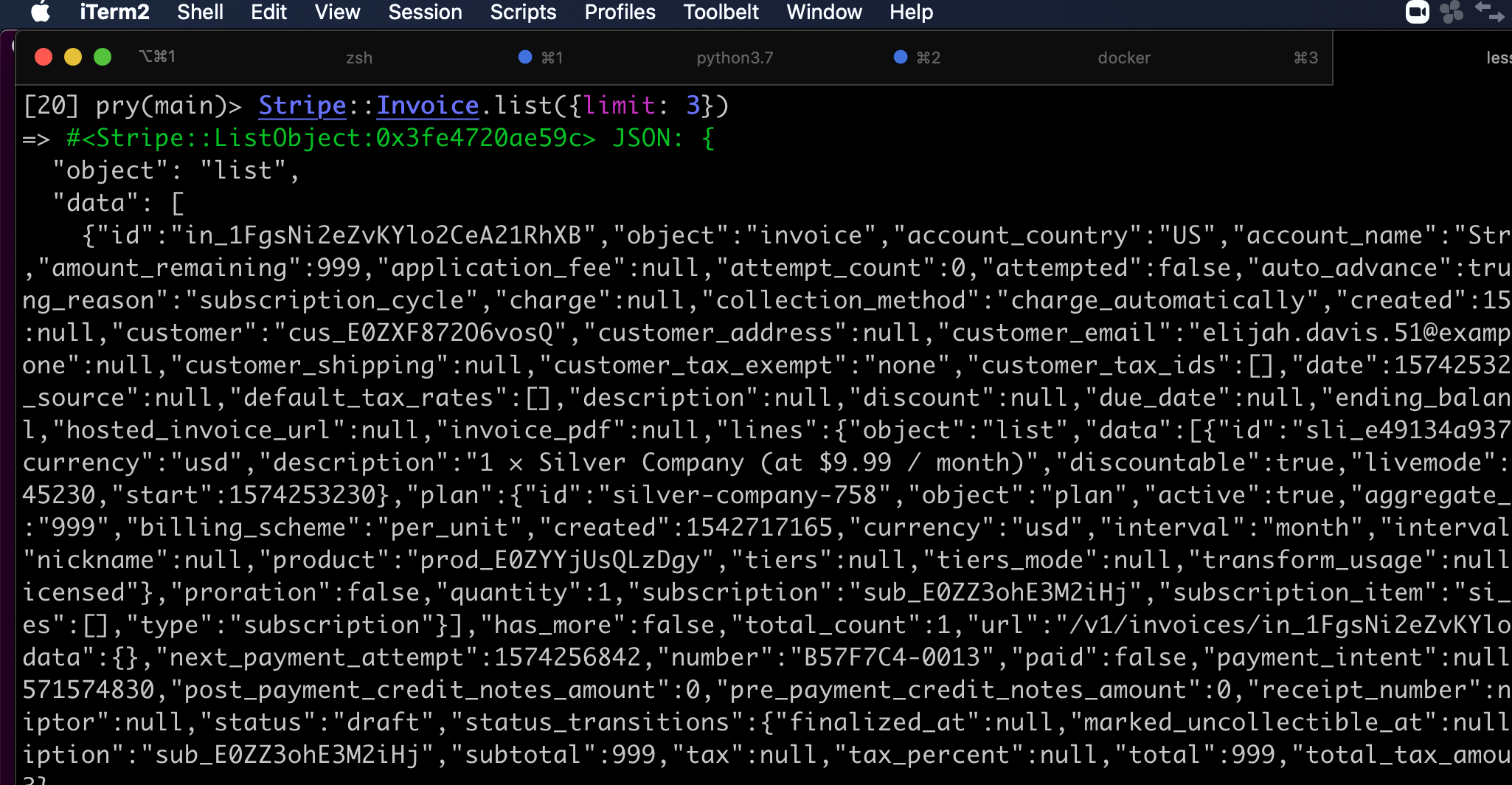This screenshot has width=1512, height=785.
Task: Click the opposing arrows menu bar icon
Action: click(1489, 12)
